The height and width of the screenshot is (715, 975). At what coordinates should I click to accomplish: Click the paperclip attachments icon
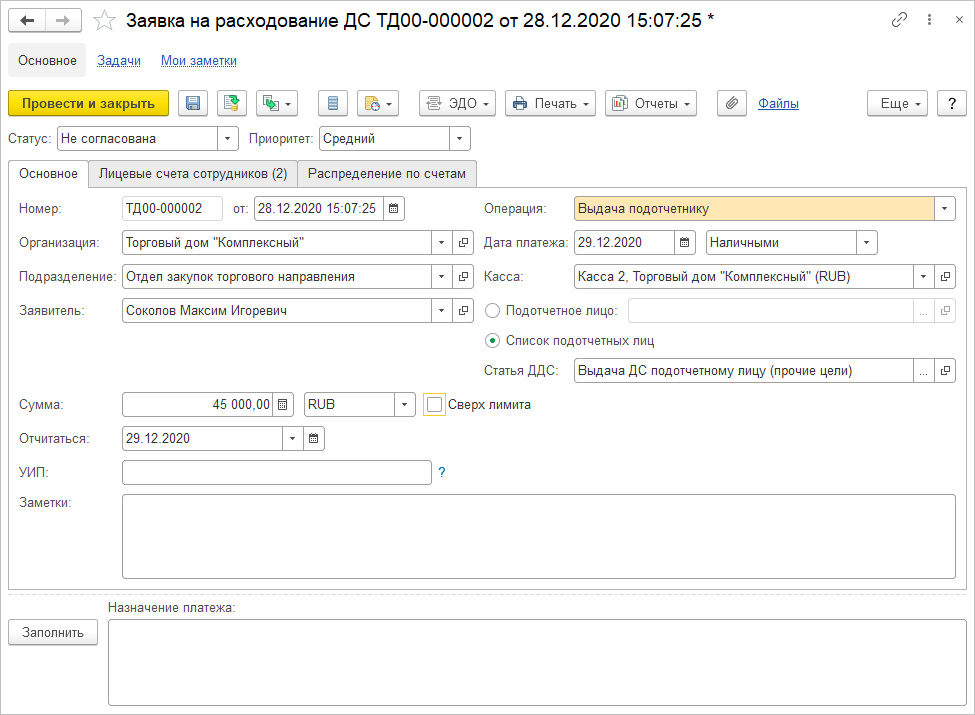[732, 103]
